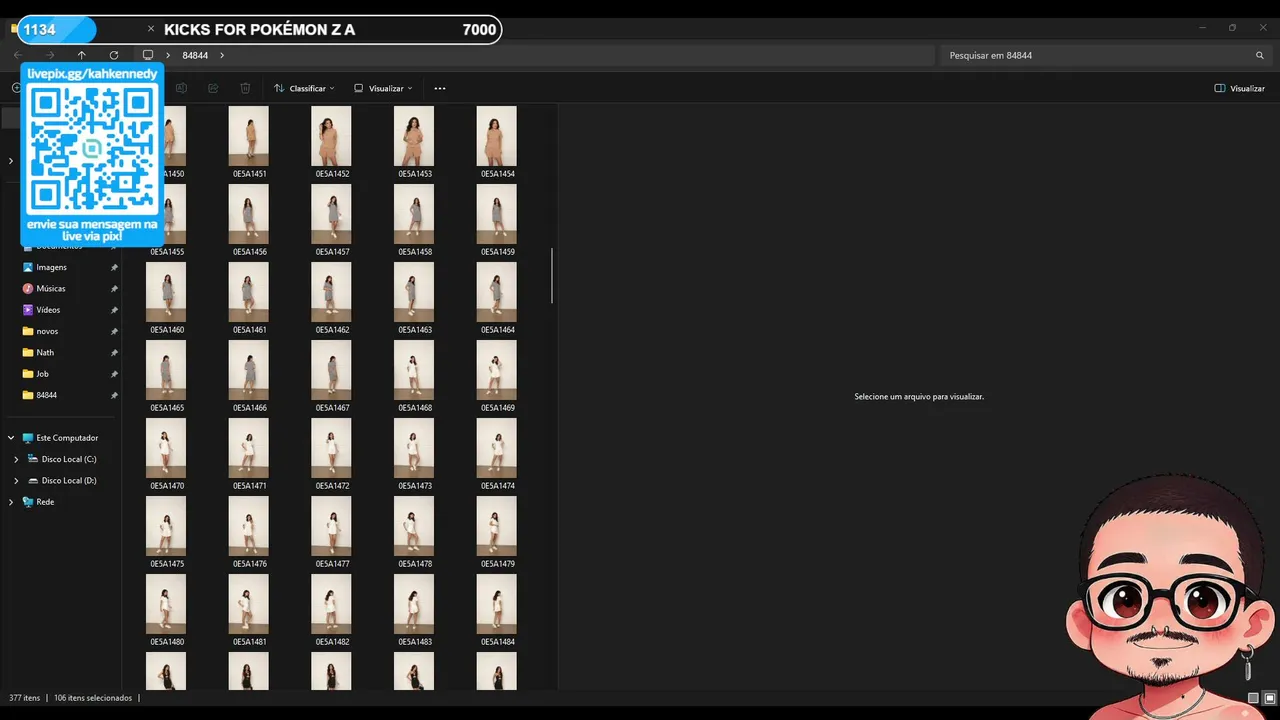Image resolution: width=1280 pixels, height=720 pixels.
Task: Click 84844 in the address breadcrumb
Action: pyautogui.click(x=195, y=55)
